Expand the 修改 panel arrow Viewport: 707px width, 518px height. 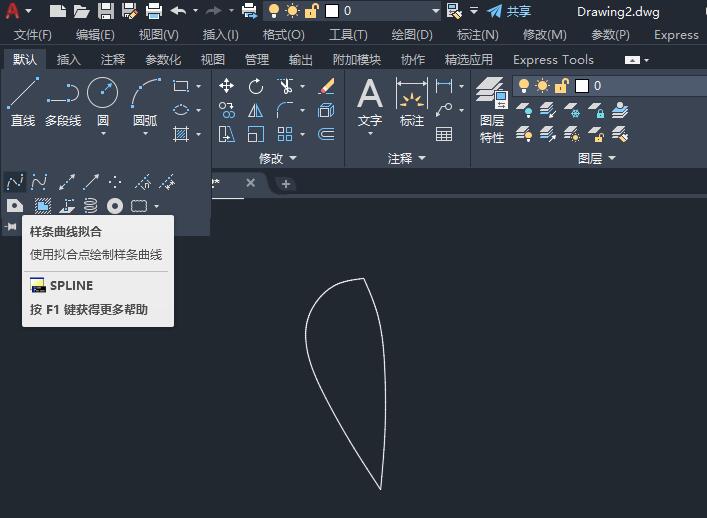pyautogui.click(x=293, y=158)
